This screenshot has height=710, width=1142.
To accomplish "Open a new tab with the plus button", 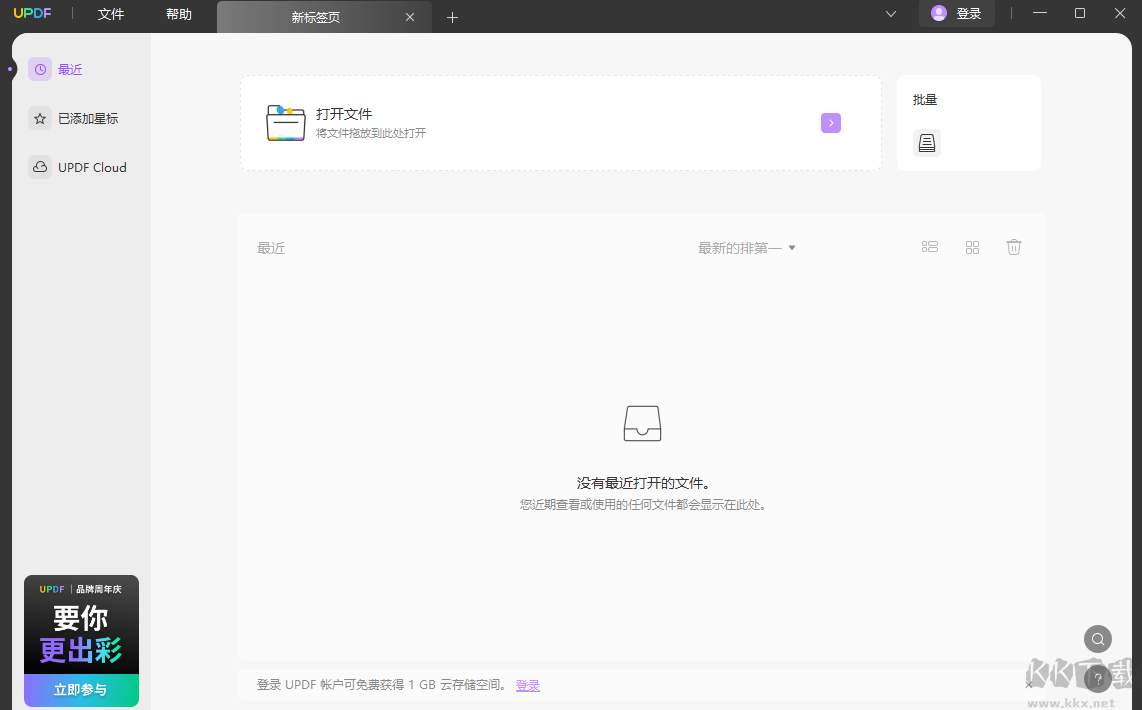I will (x=452, y=17).
